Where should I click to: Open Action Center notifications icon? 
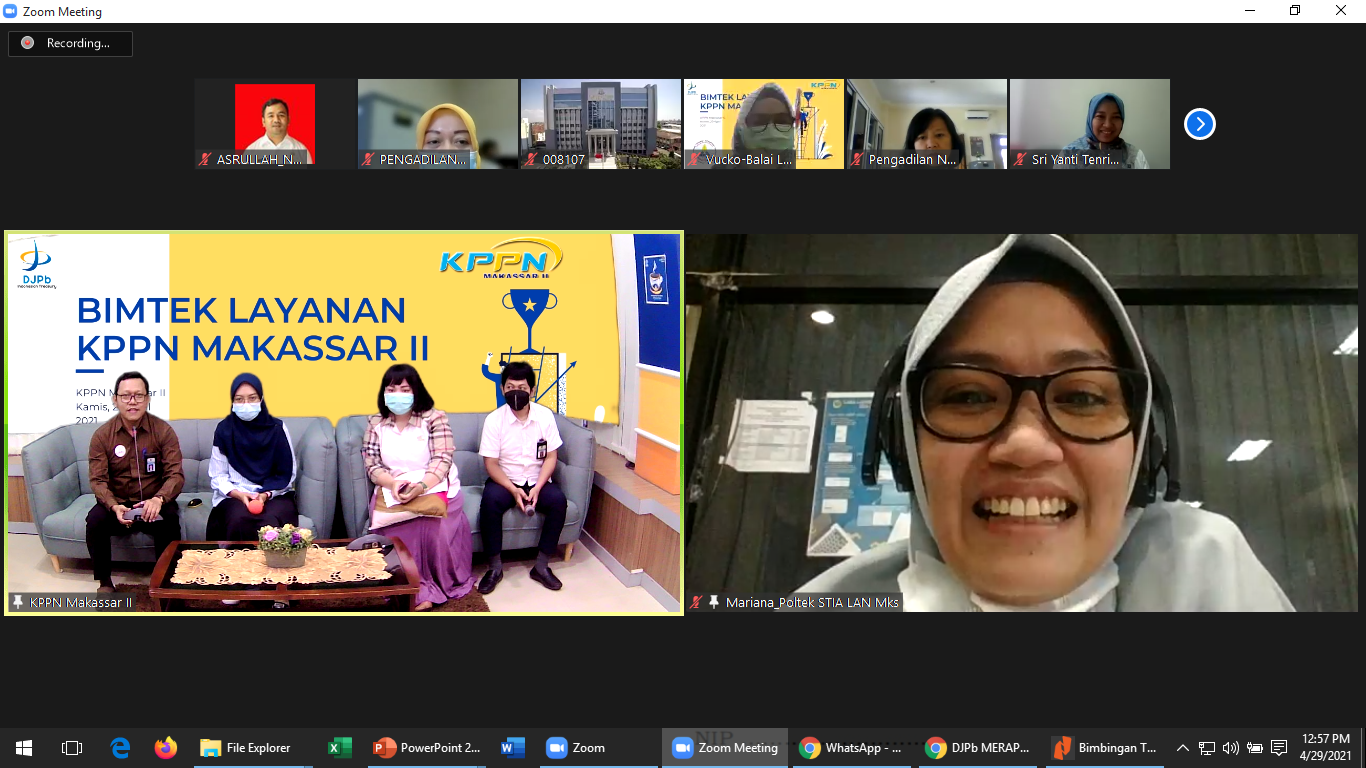(x=1279, y=747)
